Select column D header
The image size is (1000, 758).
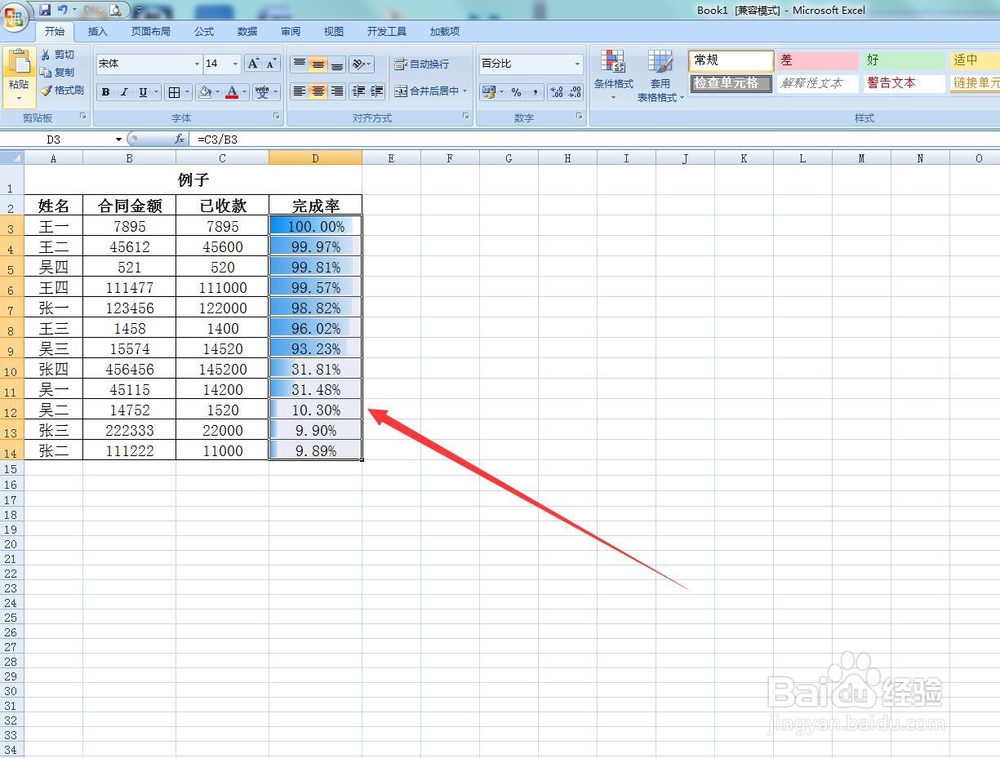click(316, 158)
